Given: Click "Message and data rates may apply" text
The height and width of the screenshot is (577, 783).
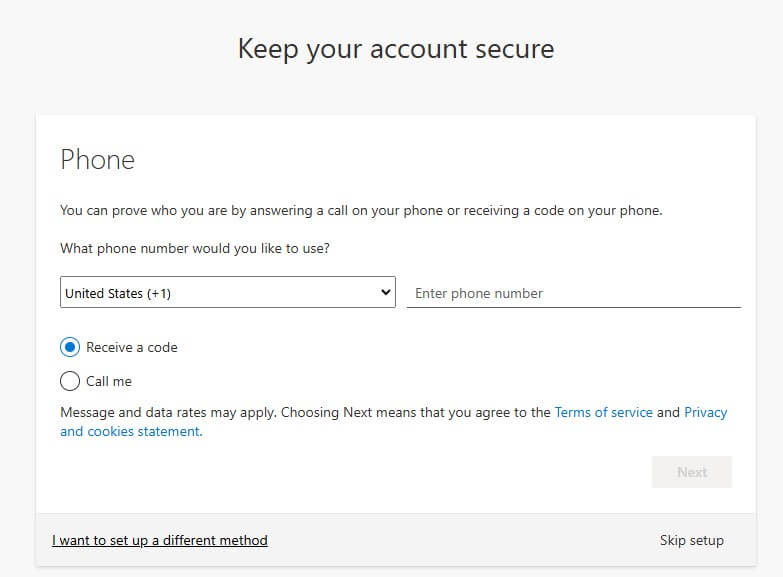Looking at the screenshot, I should pyautogui.click(x=169, y=412).
